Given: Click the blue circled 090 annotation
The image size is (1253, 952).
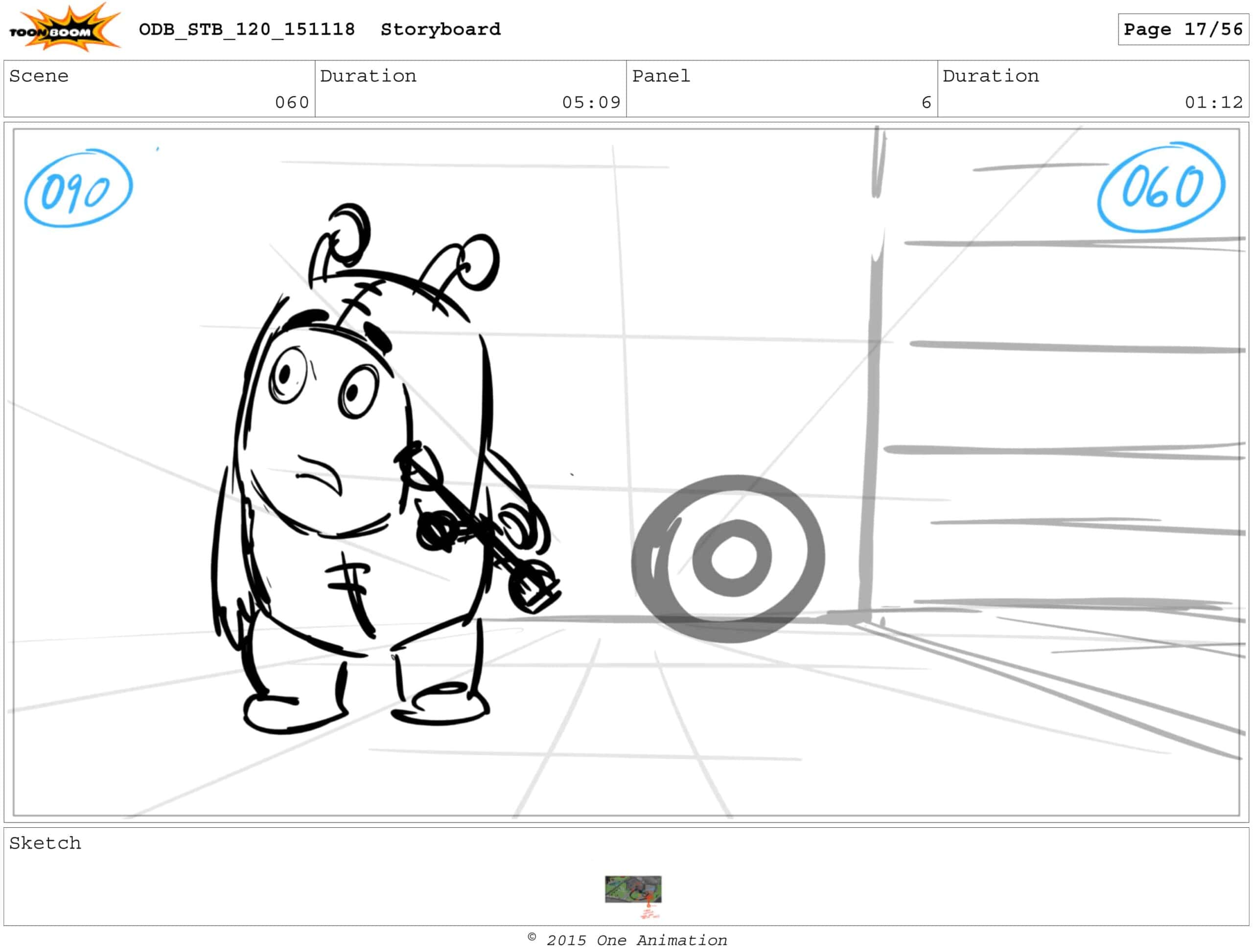Looking at the screenshot, I should click(78, 189).
